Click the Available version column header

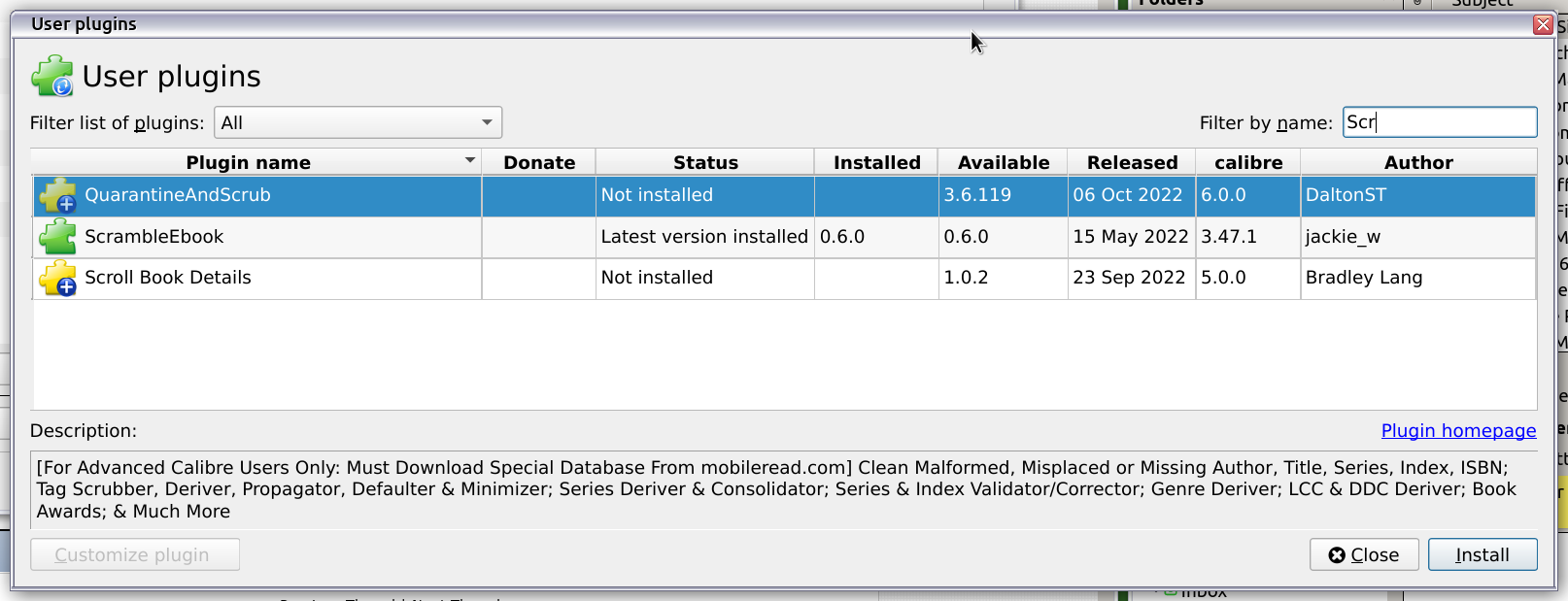coord(1004,163)
